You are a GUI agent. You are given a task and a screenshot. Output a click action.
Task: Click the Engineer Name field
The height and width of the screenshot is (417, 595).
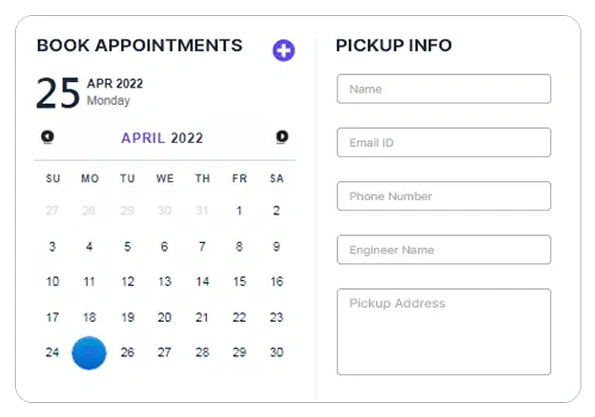click(x=444, y=250)
